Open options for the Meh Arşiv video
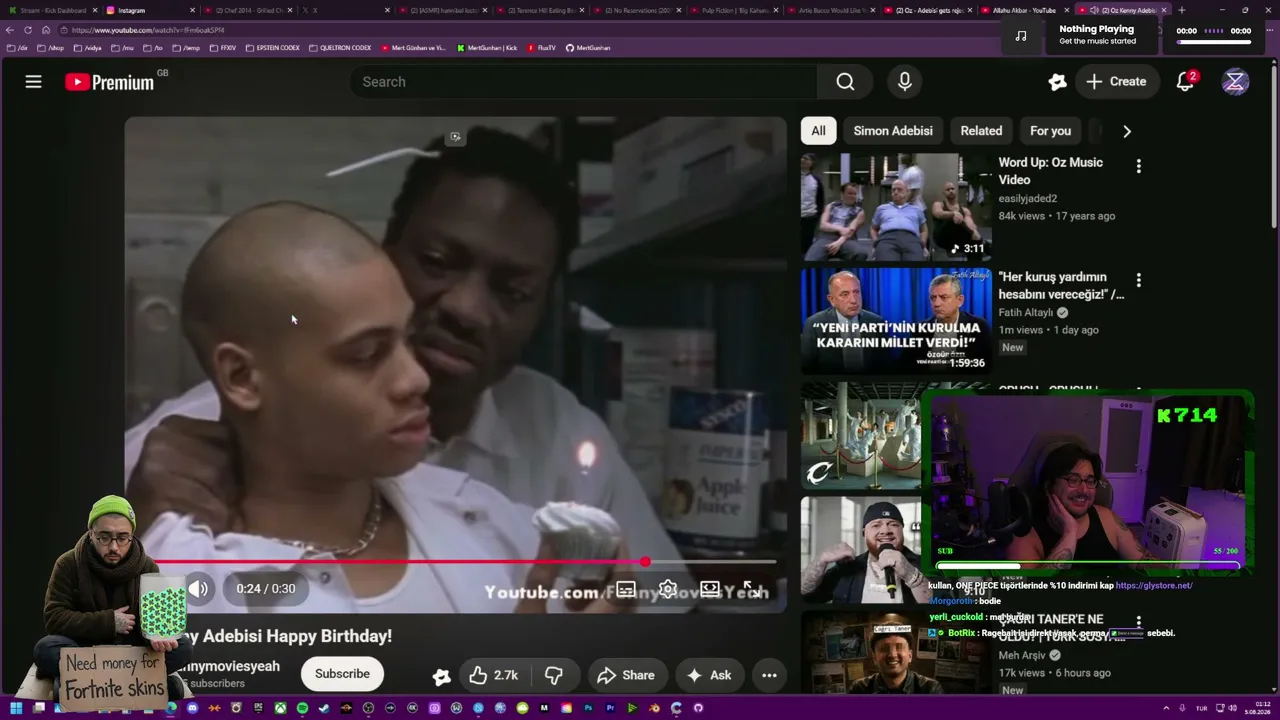 tap(1138, 622)
